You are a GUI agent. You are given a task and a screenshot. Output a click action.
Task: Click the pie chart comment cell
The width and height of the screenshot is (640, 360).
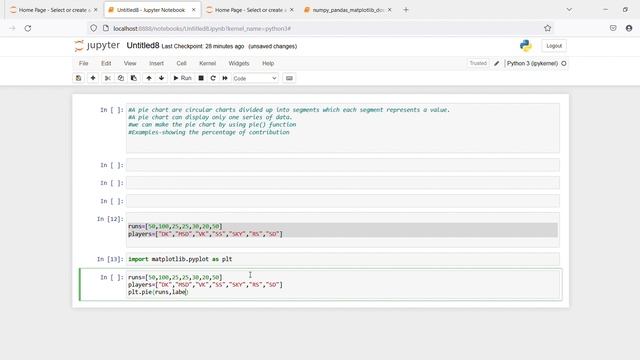click(x=343, y=128)
